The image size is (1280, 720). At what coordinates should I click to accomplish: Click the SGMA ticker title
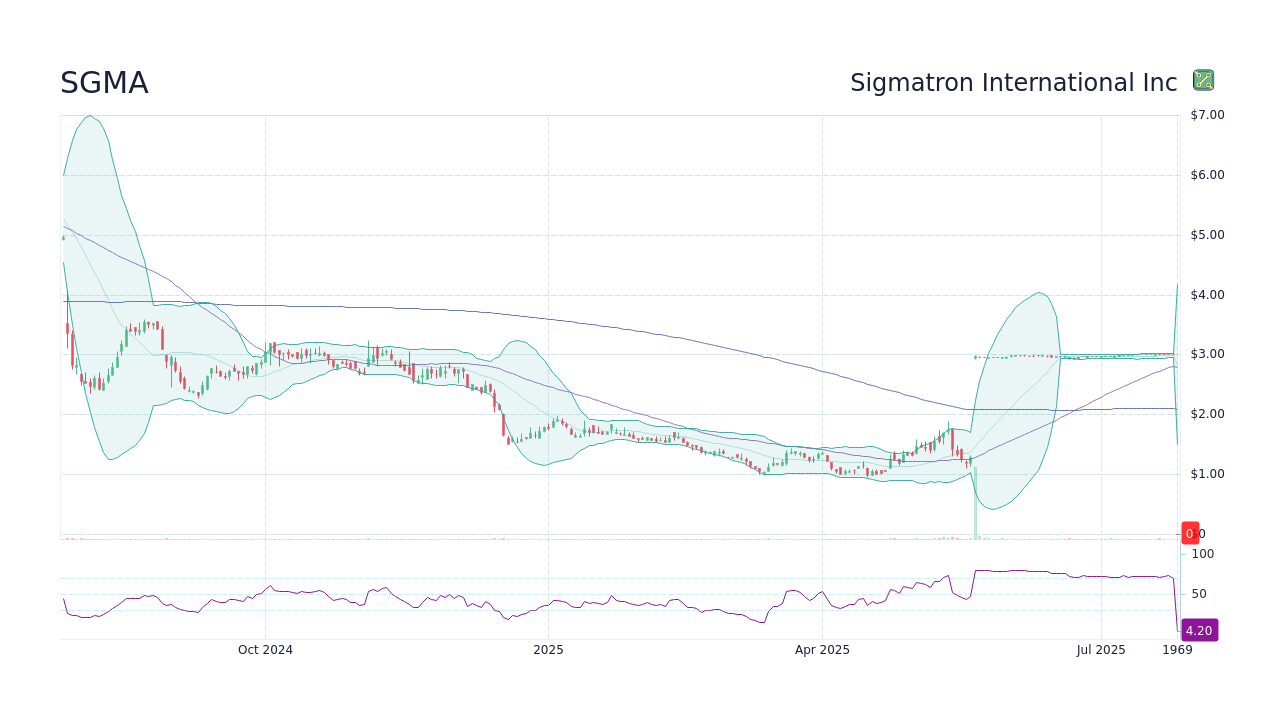click(103, 83)
